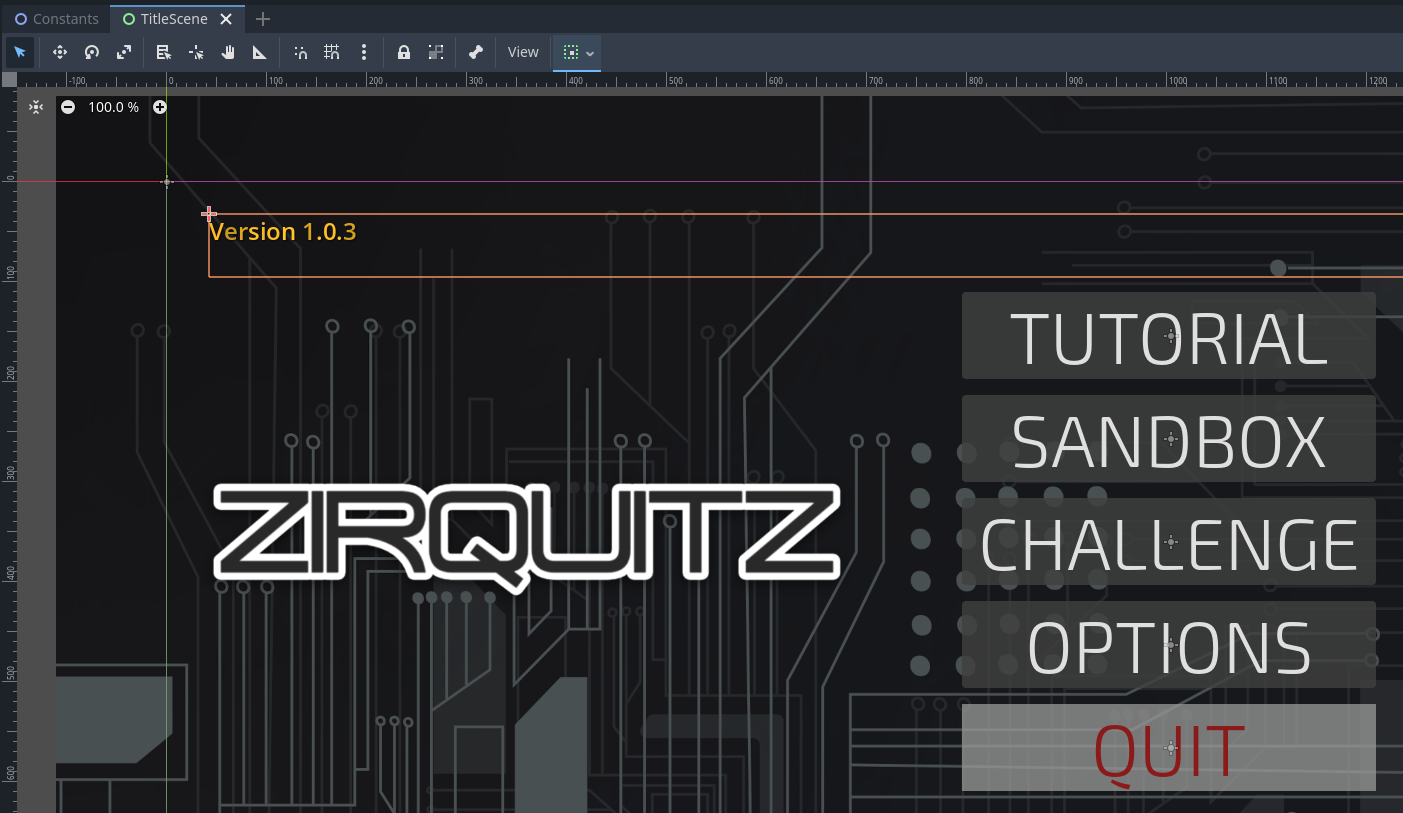Image resolution: width=1403 pixels, height=813 pixels.
Task: Click the Version 1.0.3 label
Action: pyautogui.click(x=283, y=232)
